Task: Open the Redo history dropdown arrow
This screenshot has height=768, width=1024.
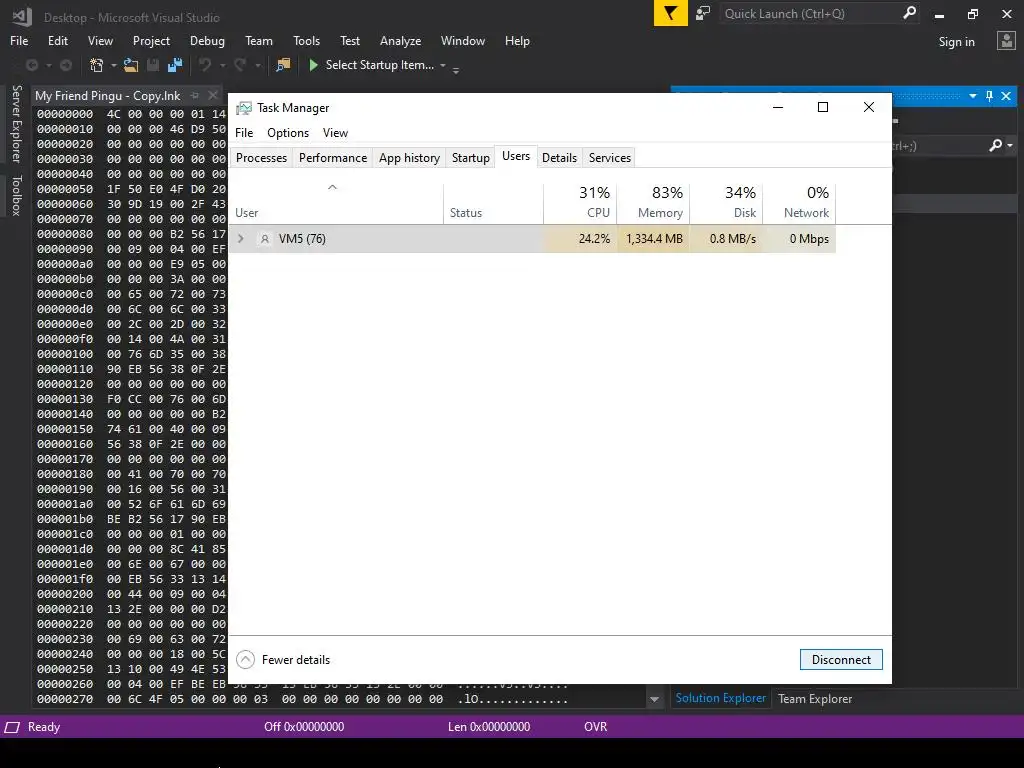Action: click(257, 65)
